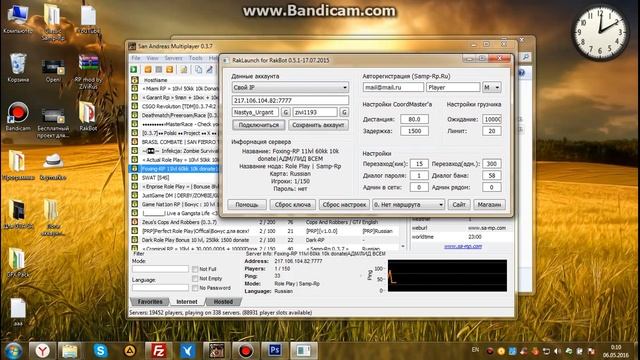Click Сброс ключа button

click(293, 204)
